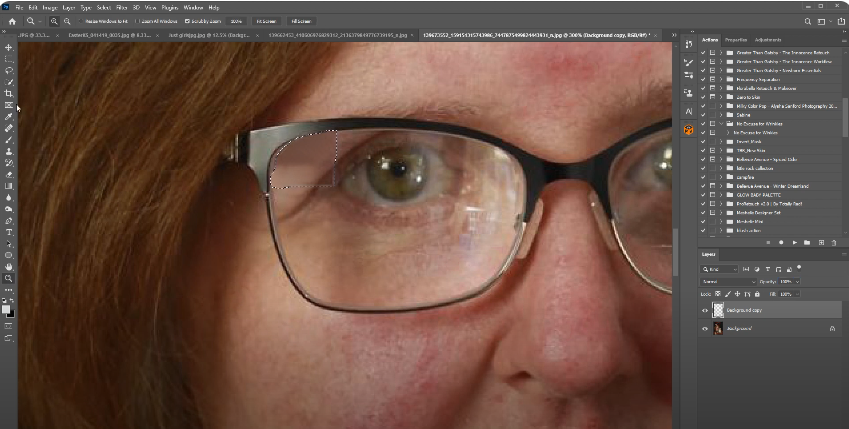Toggle dialog box for Sabine action set

[713, 115]
